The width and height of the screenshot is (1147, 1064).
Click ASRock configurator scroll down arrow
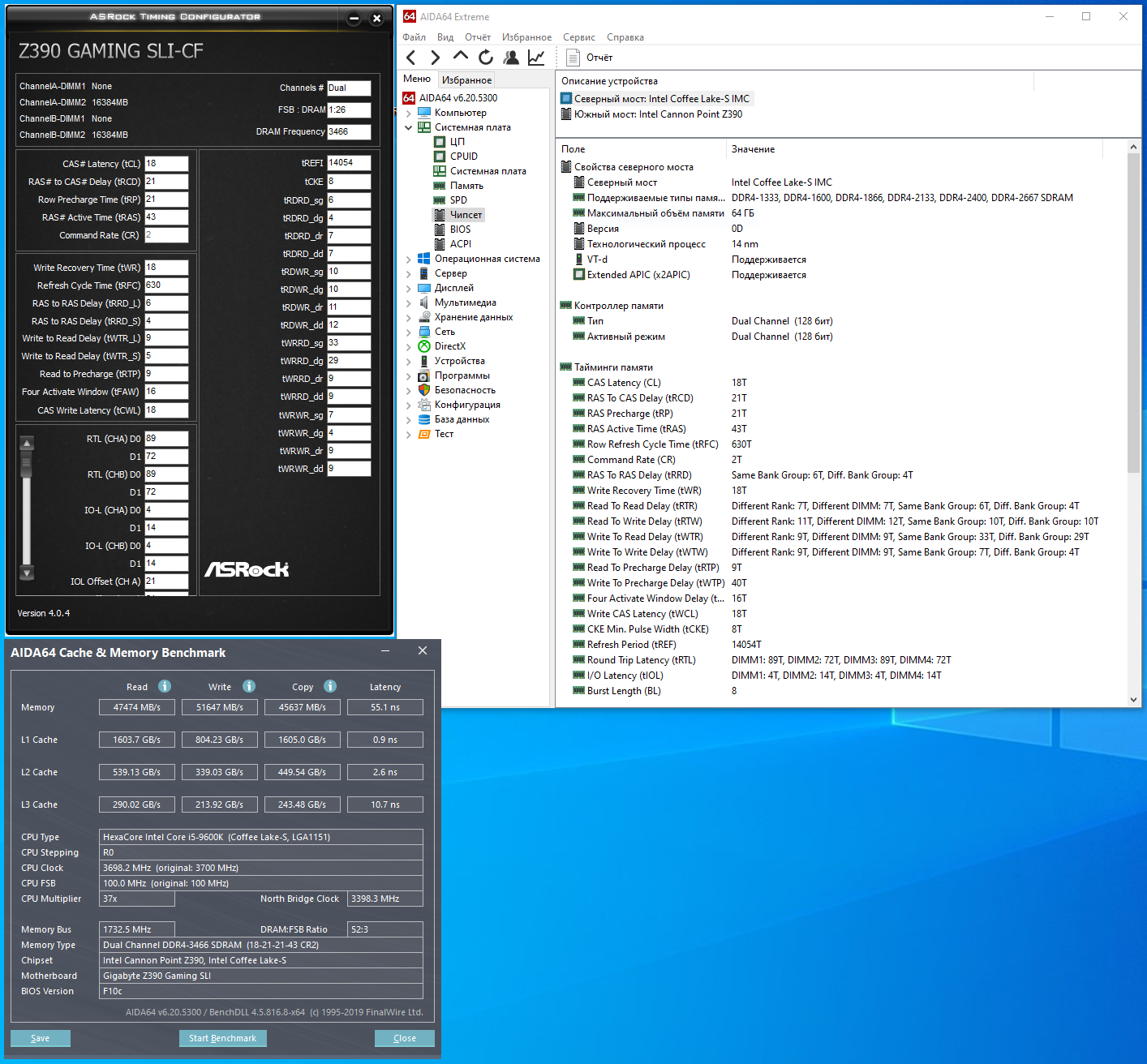(x=27, y=573)
